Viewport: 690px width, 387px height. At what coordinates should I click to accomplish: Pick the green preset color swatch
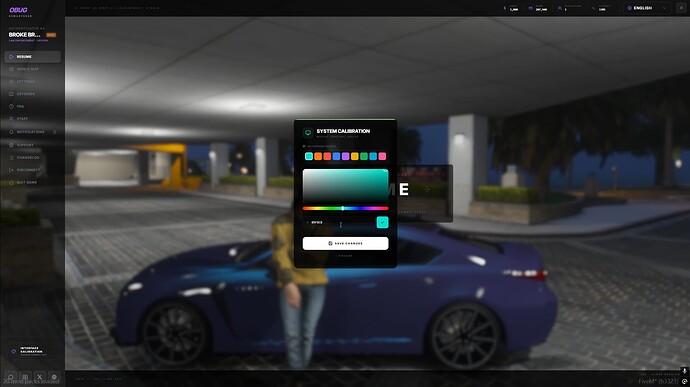(364, 156)
